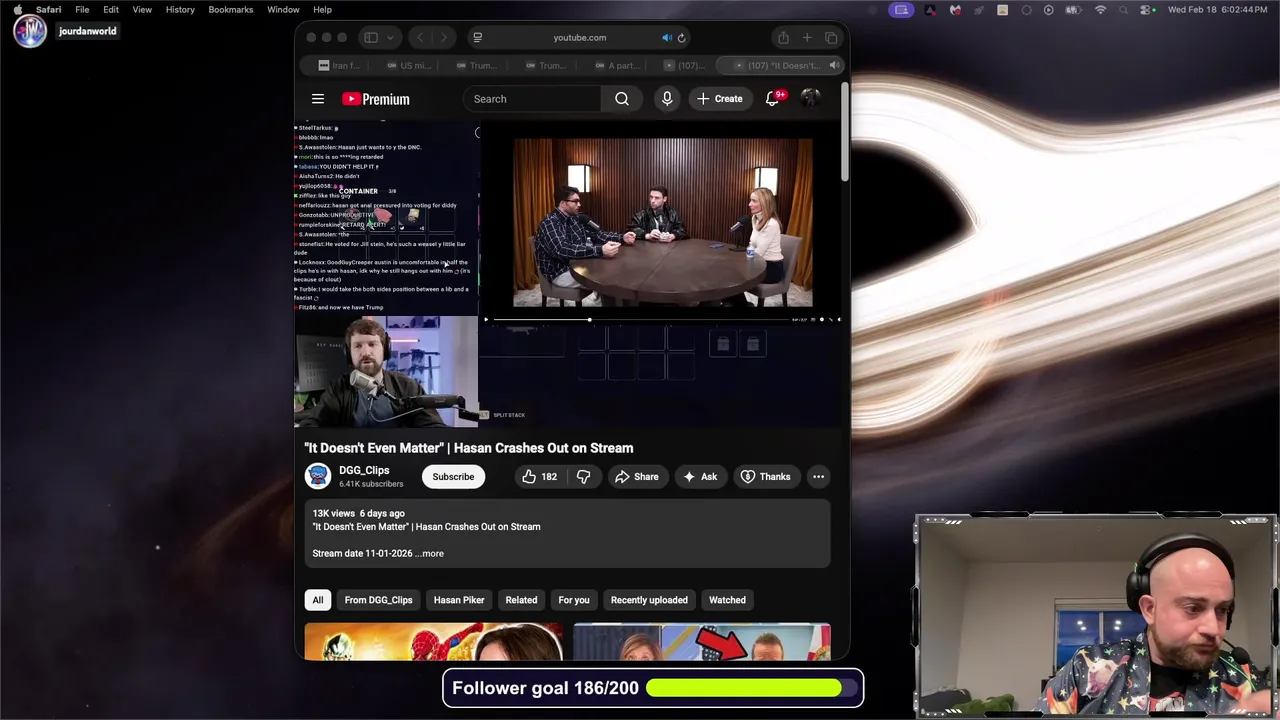Open the Window menu
Viewport: 1280px width, 720px height.
[283, 10]
